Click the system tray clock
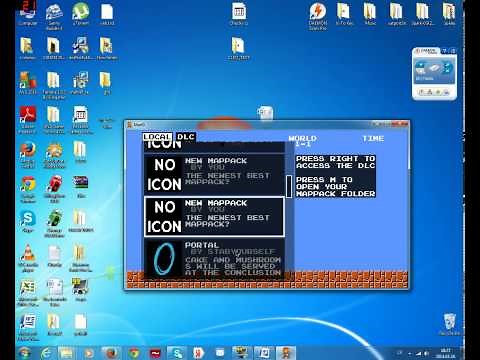Screen dimensions: 480x360 (446, 353)
